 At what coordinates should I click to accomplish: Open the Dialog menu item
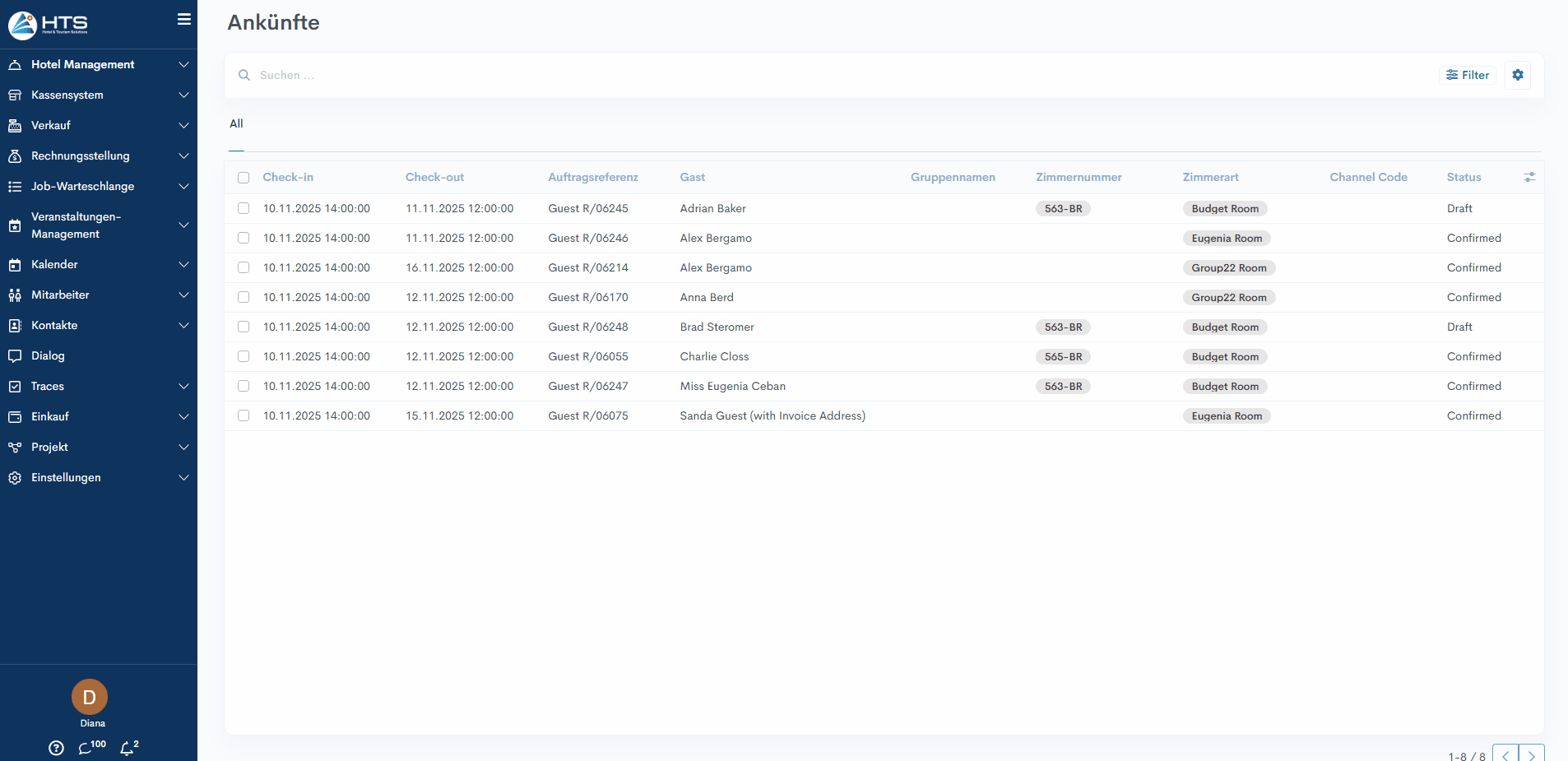[48, 355]
